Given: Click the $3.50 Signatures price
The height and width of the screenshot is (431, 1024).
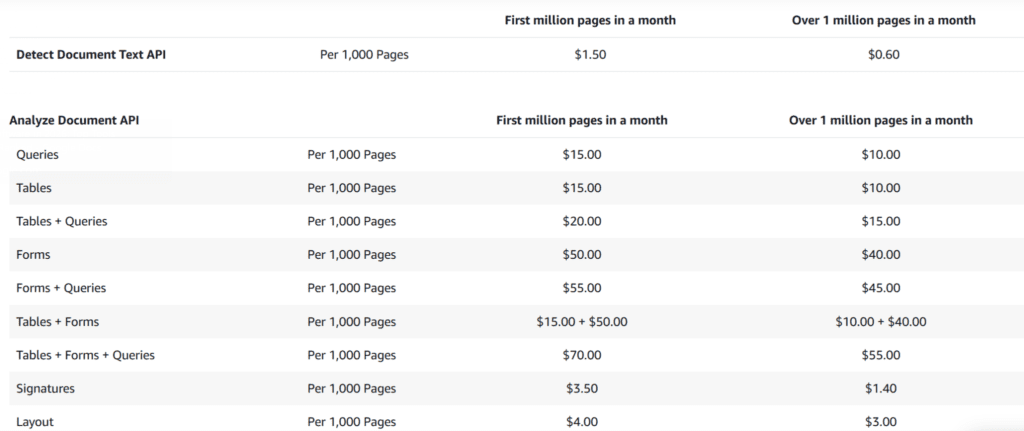Looking at the screenshot, I should point(582,388).
